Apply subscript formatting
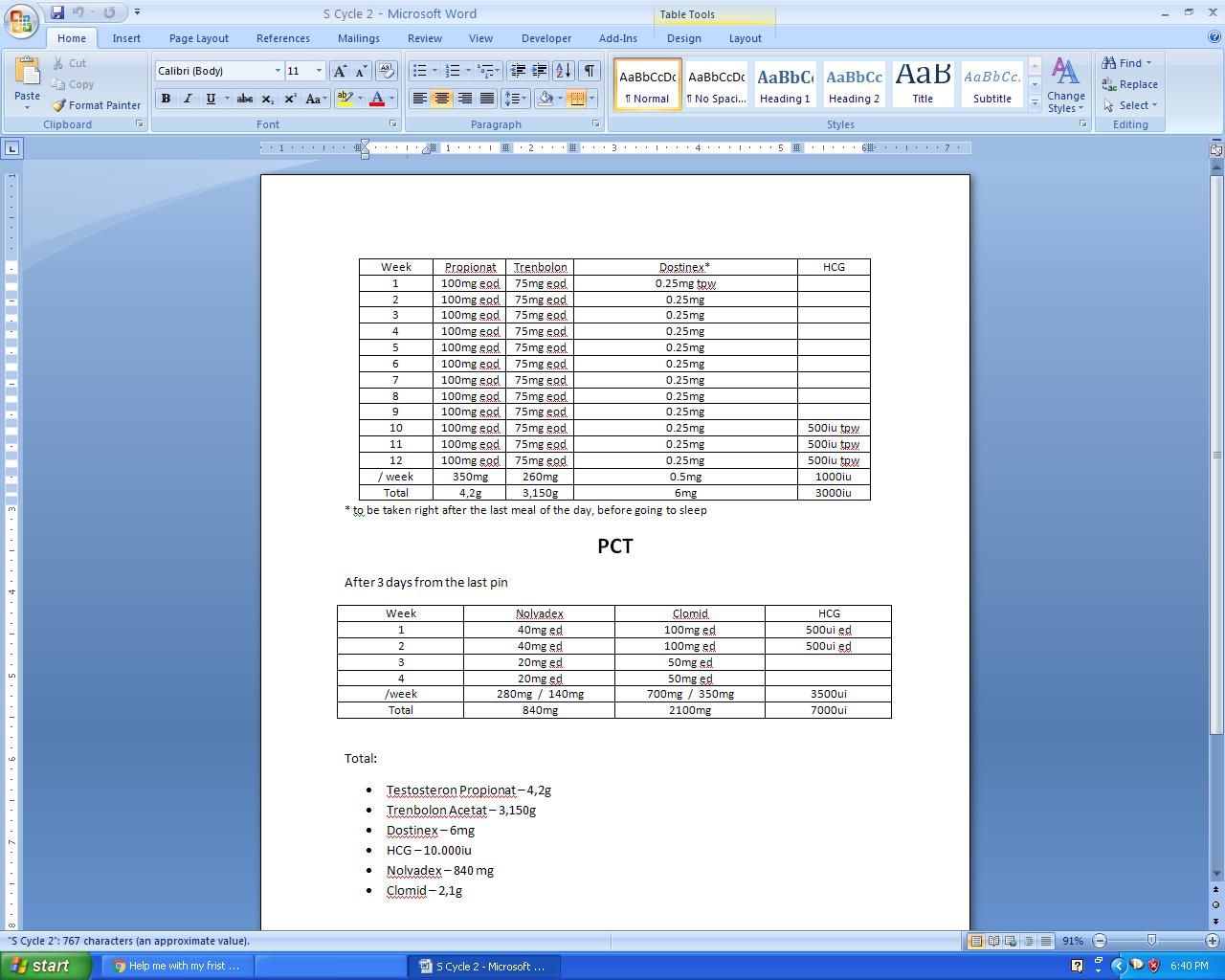This screenshot has width=1225, height=980. click(x=267, y=99)
